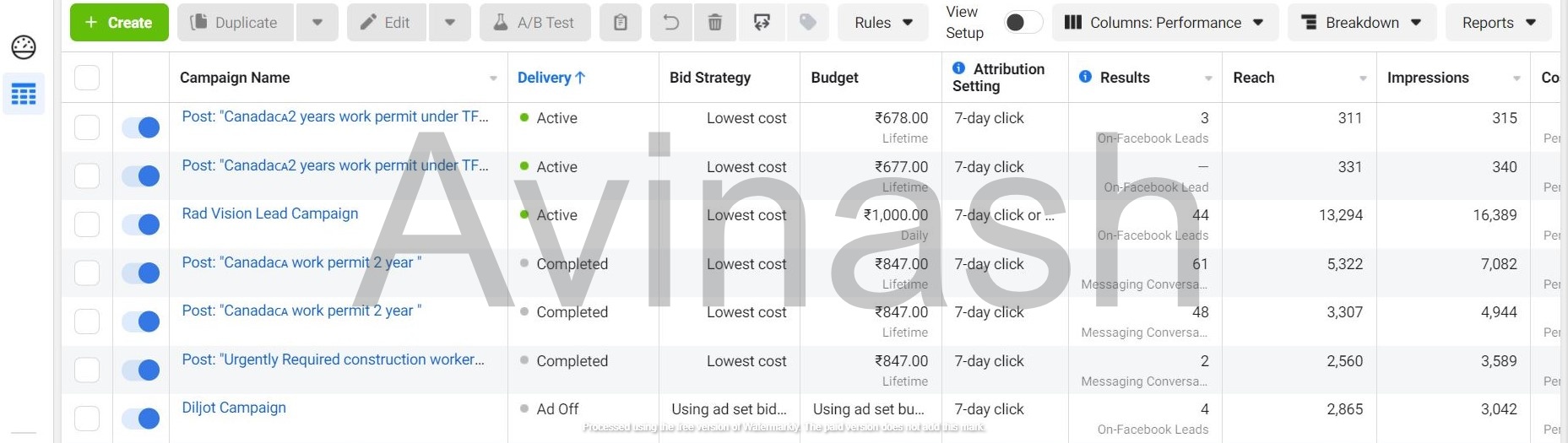Click the undo arrow icon
Image resolution: width=1568 pixels, height=443 pixels.
[671, 23]
